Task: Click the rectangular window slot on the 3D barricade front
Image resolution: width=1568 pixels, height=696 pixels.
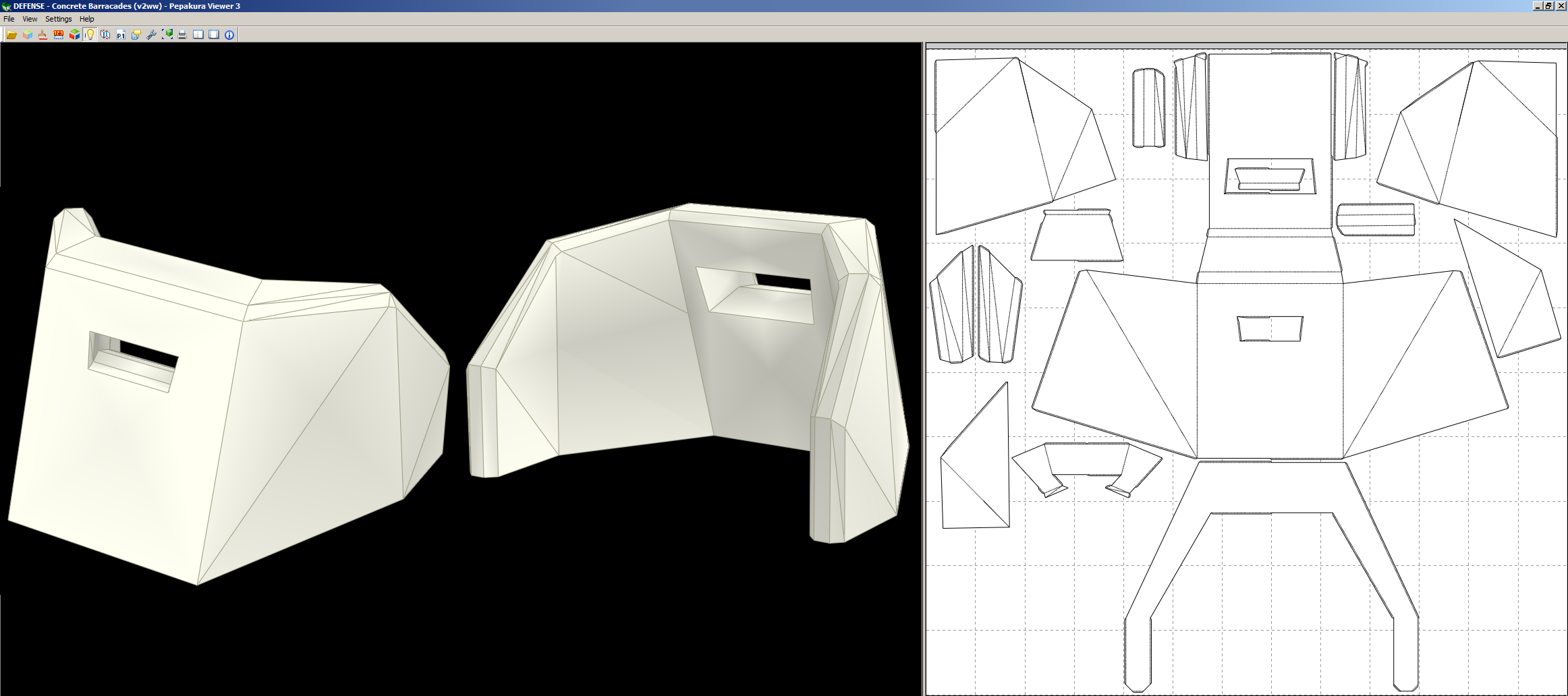Action: point(133,361)
